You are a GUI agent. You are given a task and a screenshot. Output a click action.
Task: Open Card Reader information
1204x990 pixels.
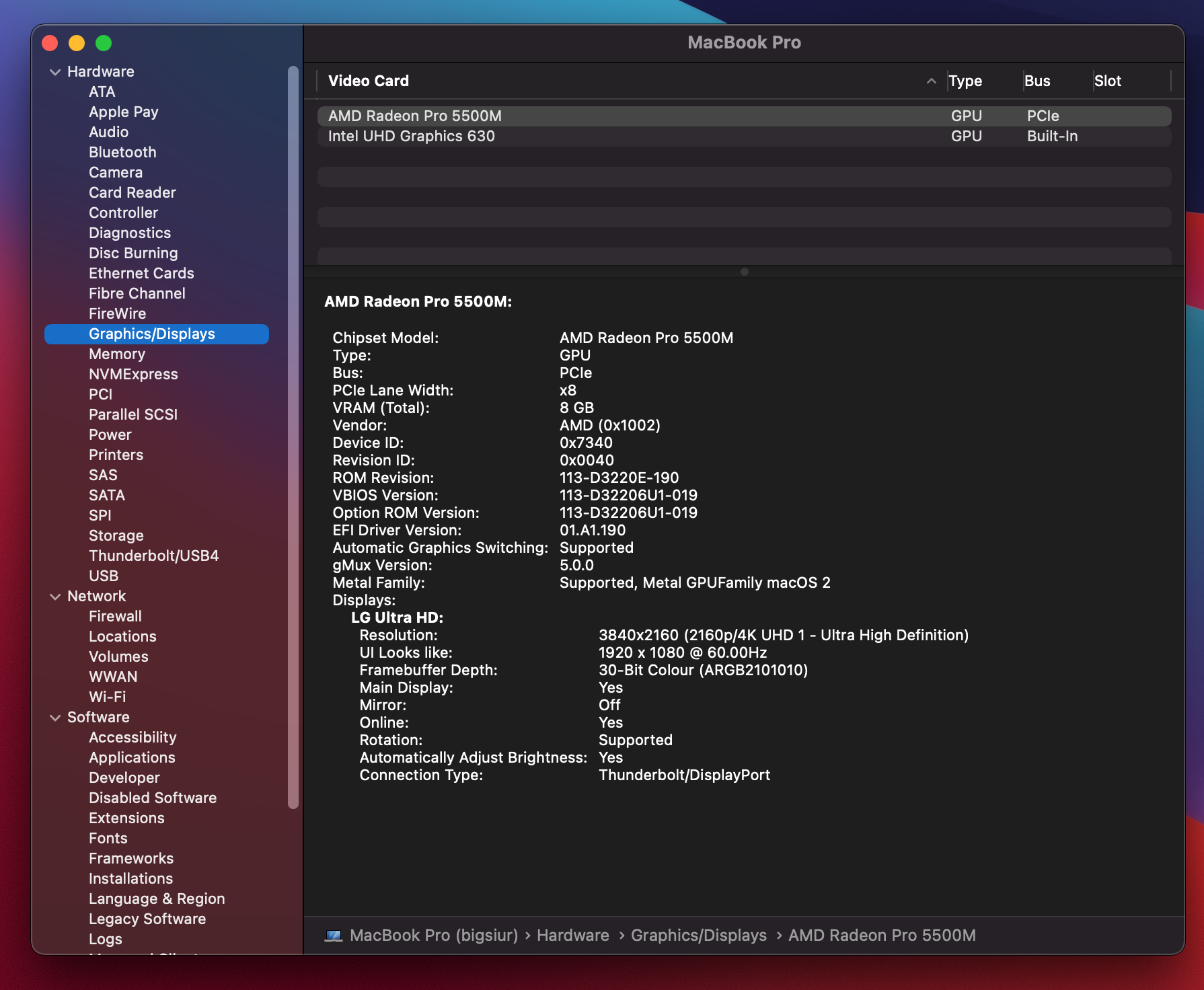click(132, 193)
